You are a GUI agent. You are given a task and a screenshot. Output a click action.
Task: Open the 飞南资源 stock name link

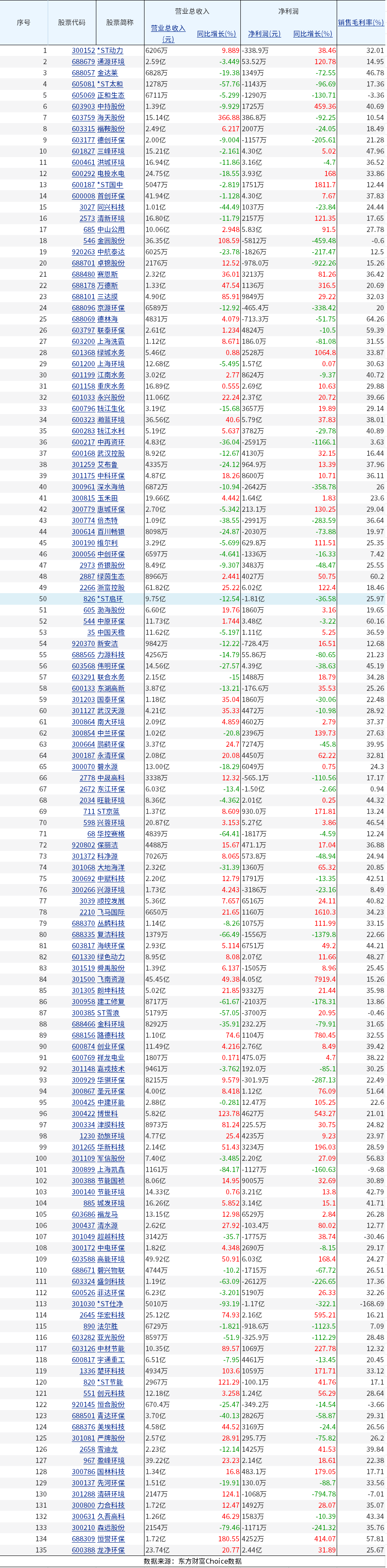111,979
